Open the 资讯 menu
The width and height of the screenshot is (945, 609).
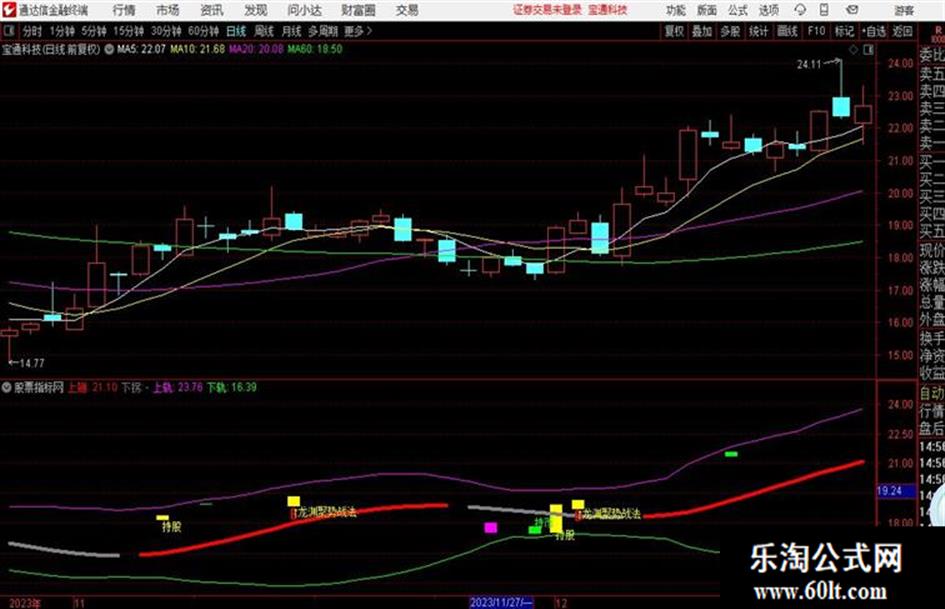212,10
